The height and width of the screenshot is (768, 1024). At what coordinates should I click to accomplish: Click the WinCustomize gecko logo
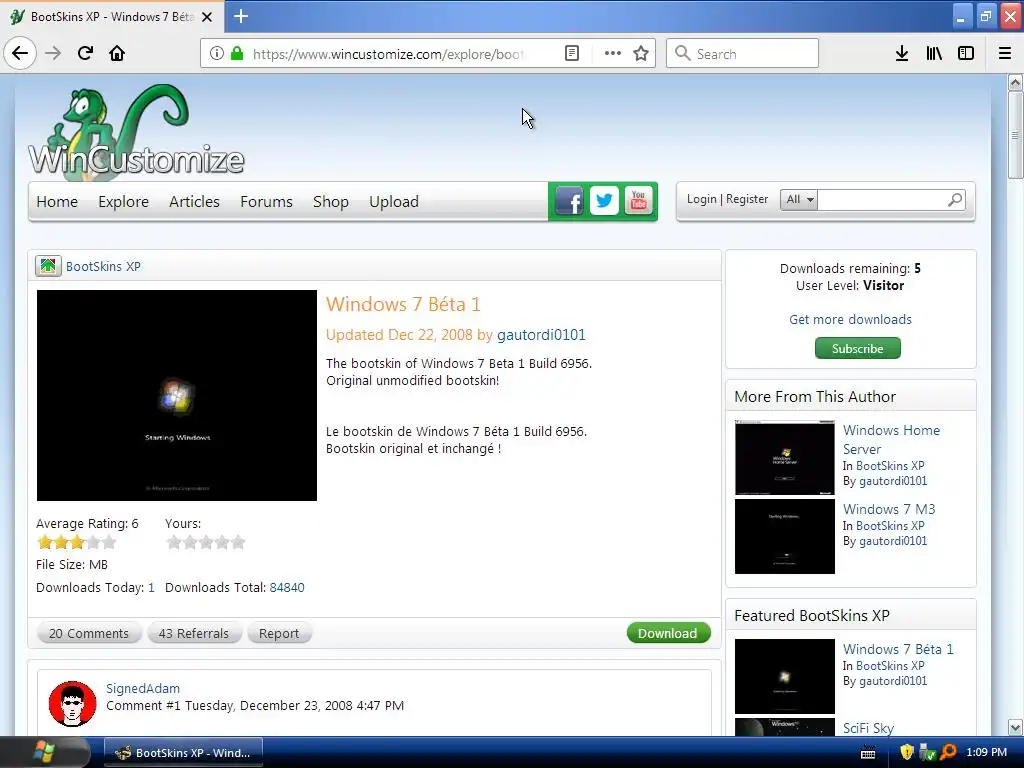point(136,131)
